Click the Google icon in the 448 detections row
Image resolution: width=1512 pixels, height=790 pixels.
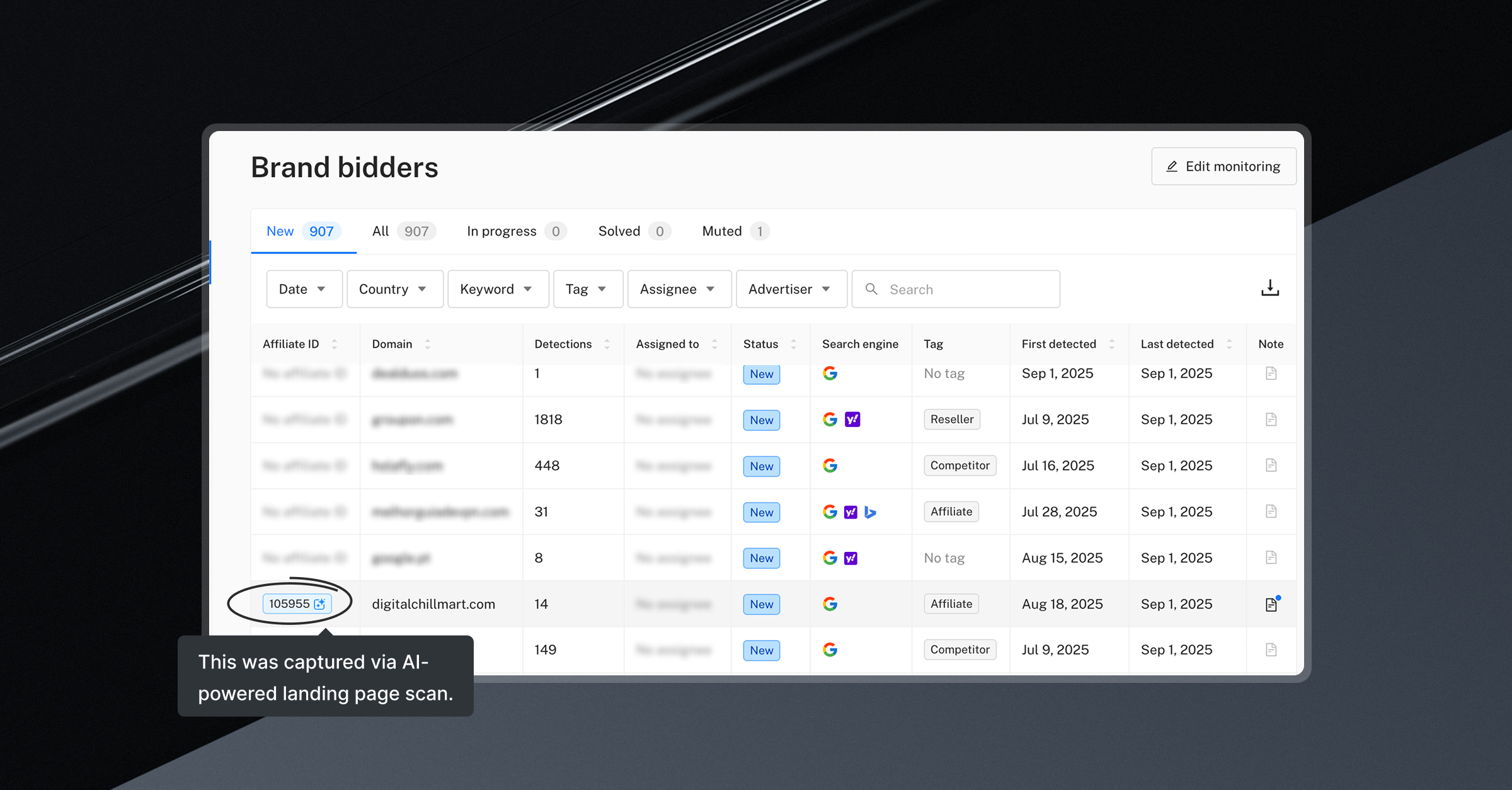(830, 466)
